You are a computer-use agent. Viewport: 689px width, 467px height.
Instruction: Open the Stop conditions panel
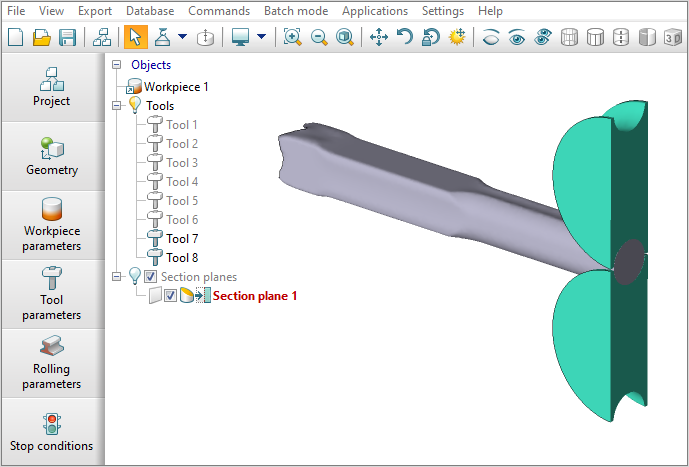point(52,431)
